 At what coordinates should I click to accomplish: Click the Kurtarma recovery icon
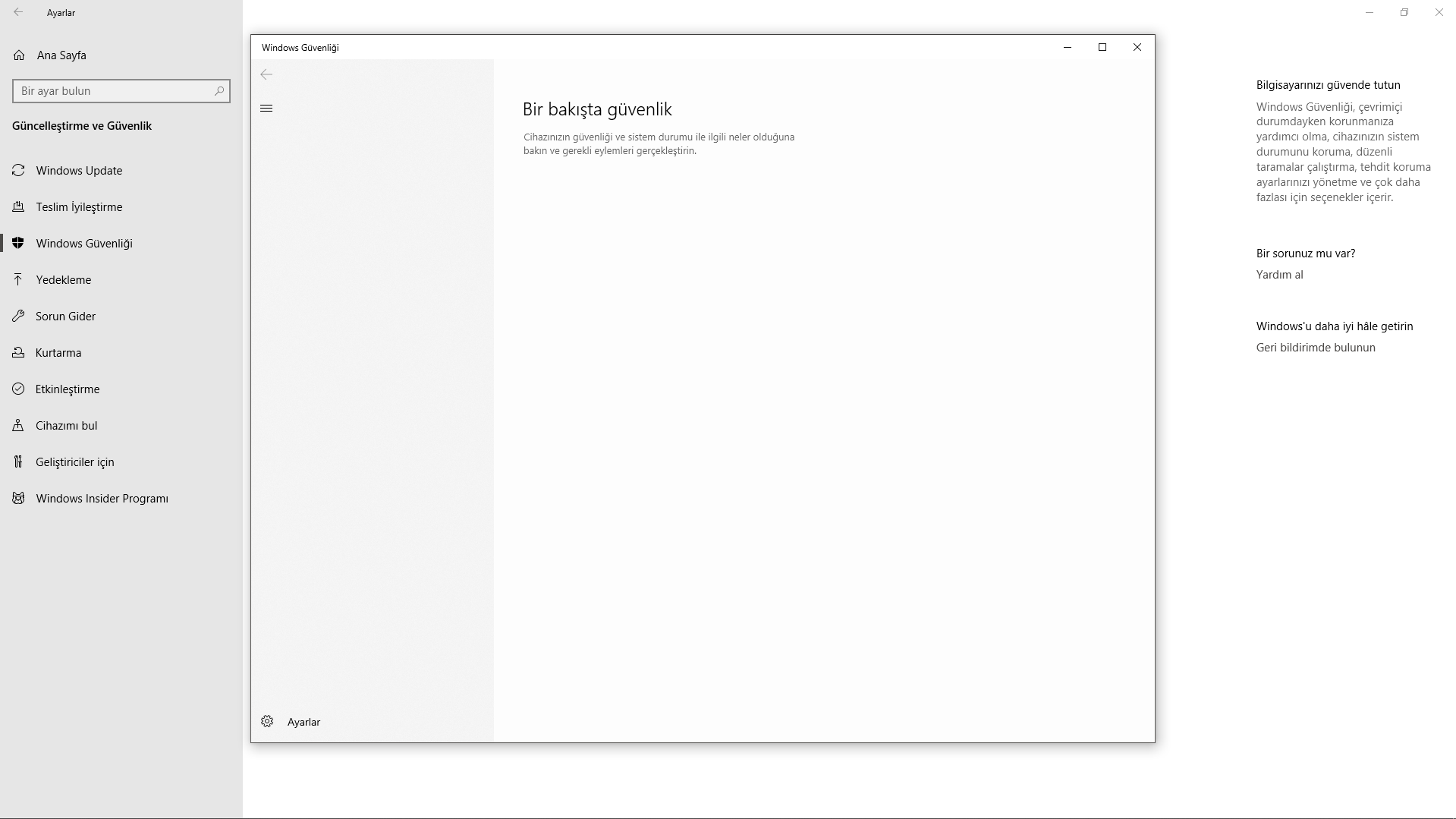[18, 353]
